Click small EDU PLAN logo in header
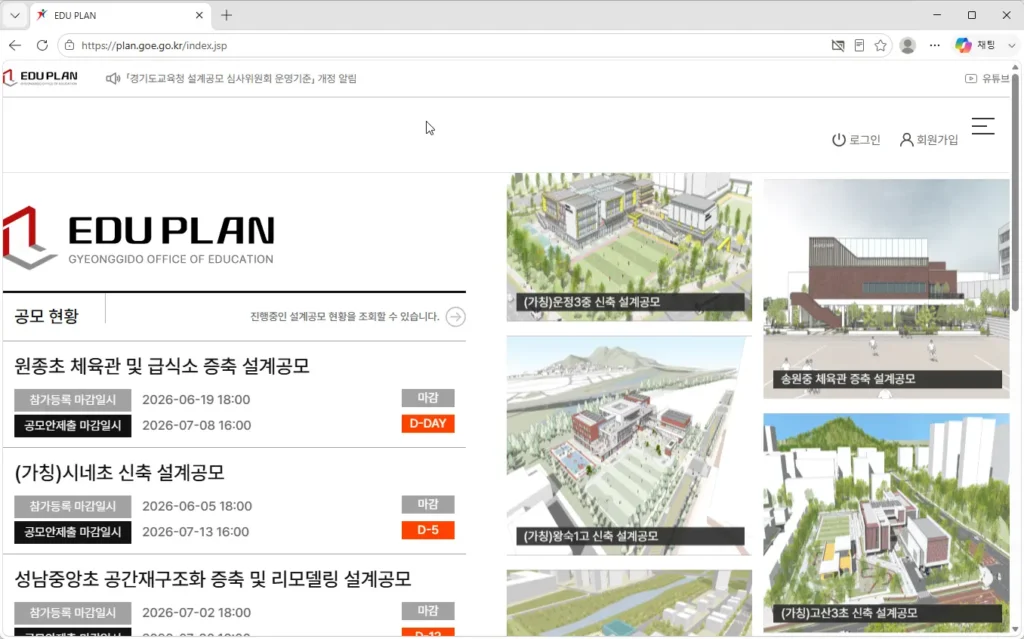This screenshot has width=1024, height=639. click(40, 78)
